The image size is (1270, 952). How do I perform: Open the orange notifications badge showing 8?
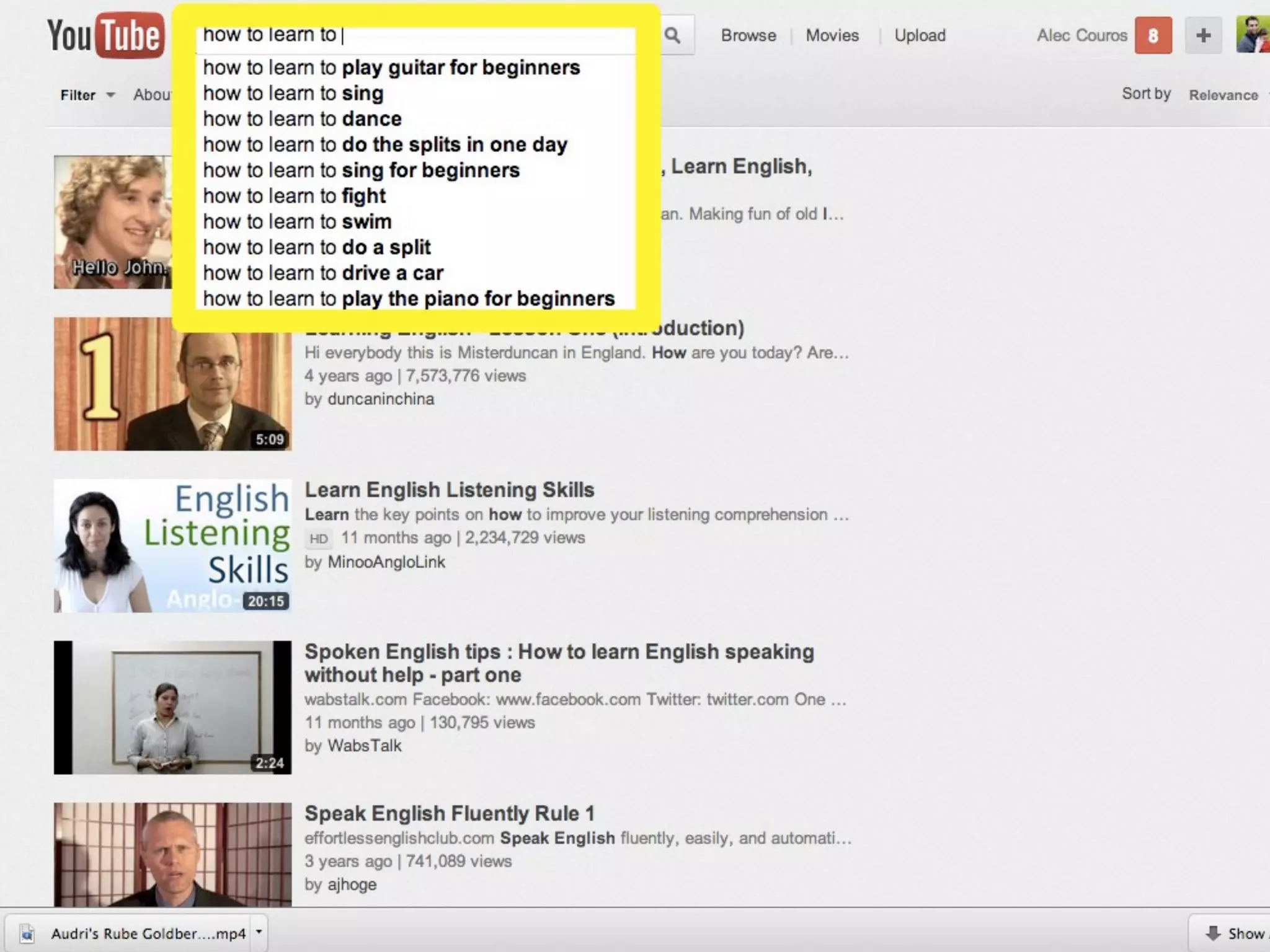tap(1153, 36)
